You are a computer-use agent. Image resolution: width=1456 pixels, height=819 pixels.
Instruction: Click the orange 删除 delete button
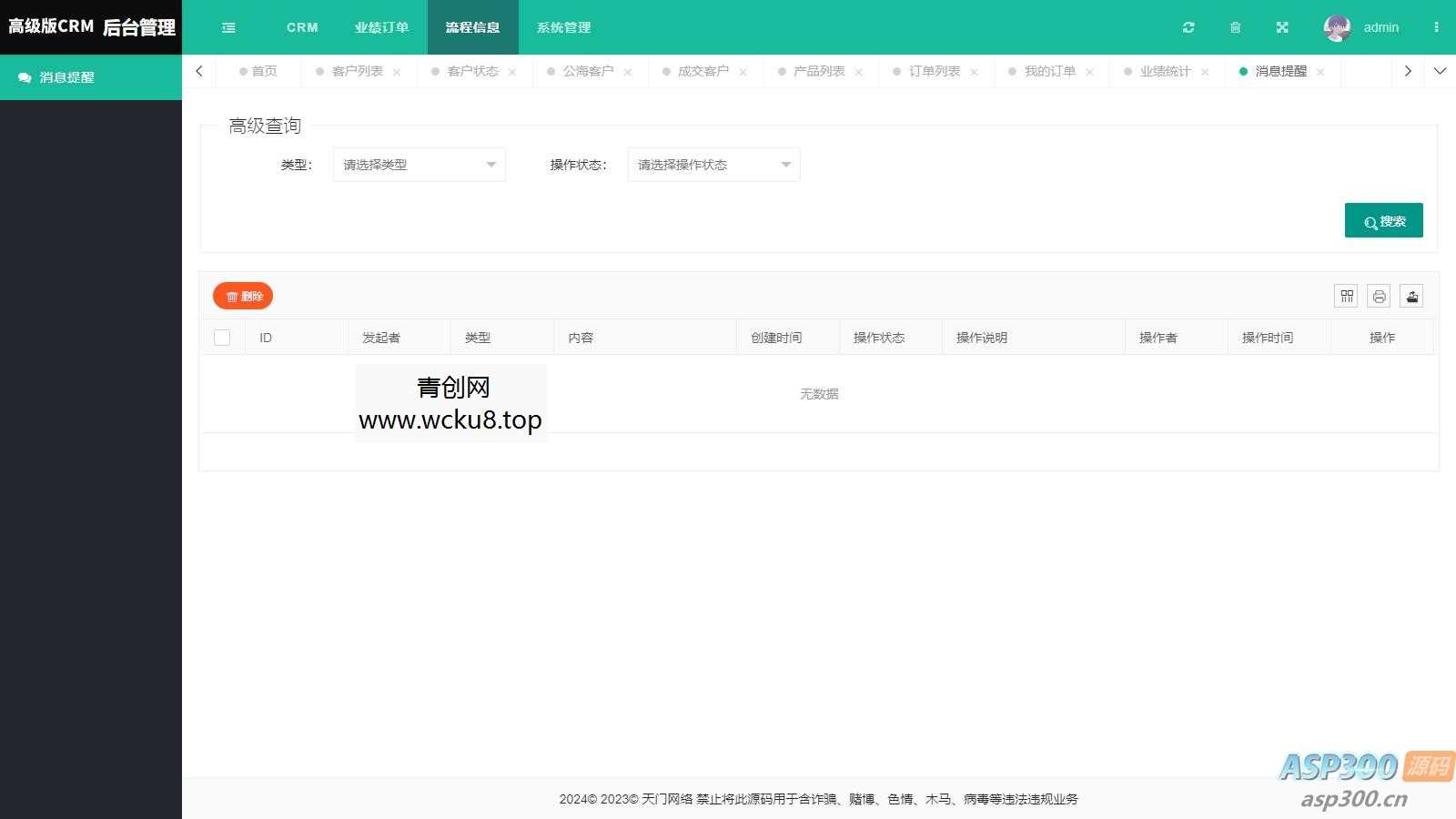(242, 296)
